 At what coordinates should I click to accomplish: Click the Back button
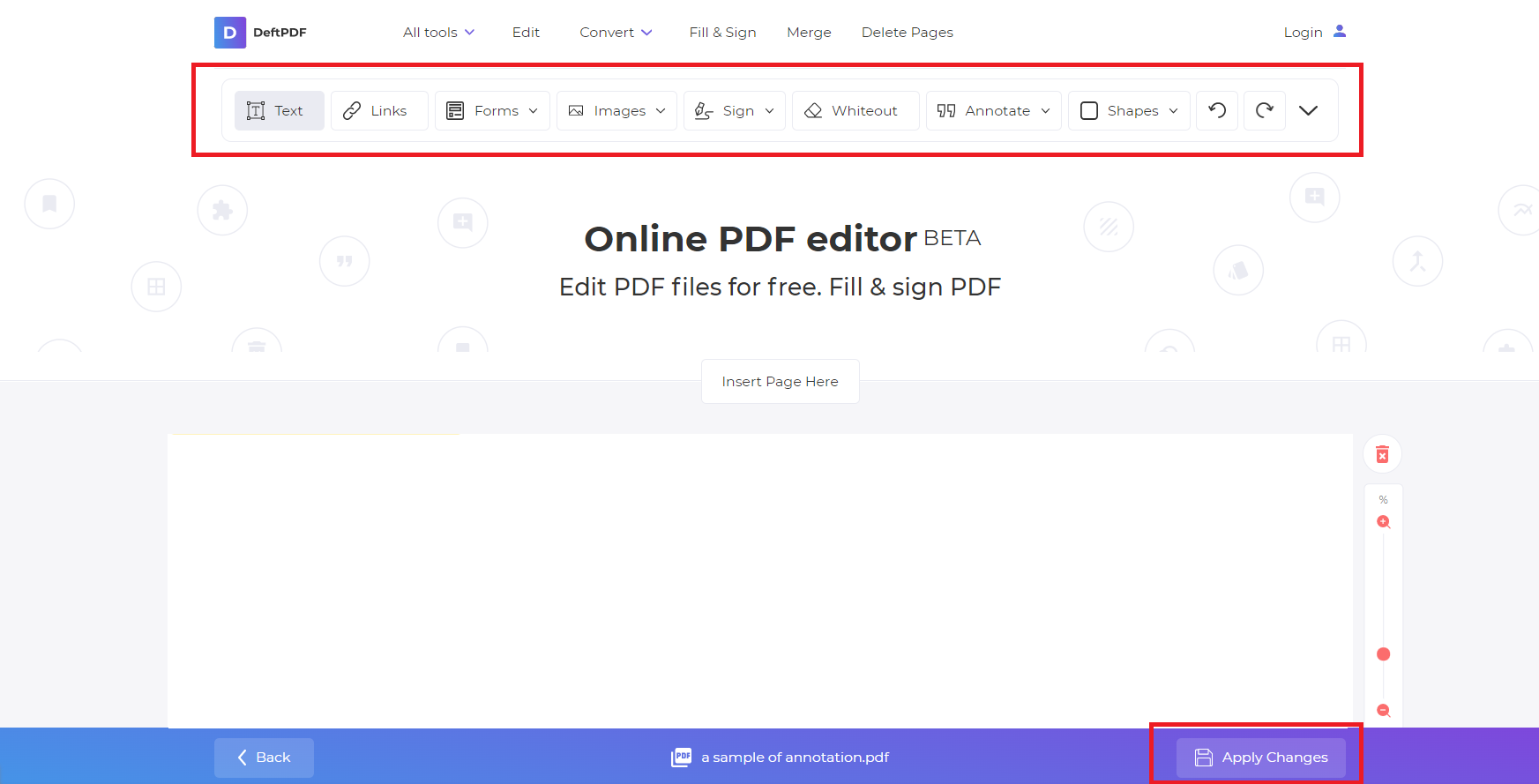point(264,758)
